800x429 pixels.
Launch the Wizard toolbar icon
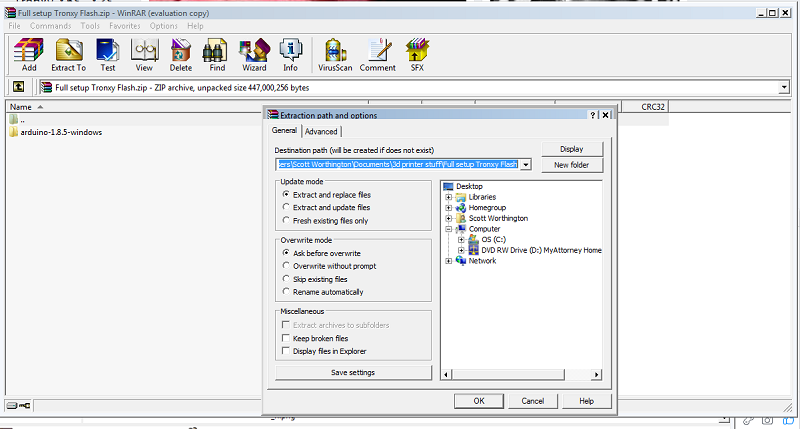coord(254,55)
